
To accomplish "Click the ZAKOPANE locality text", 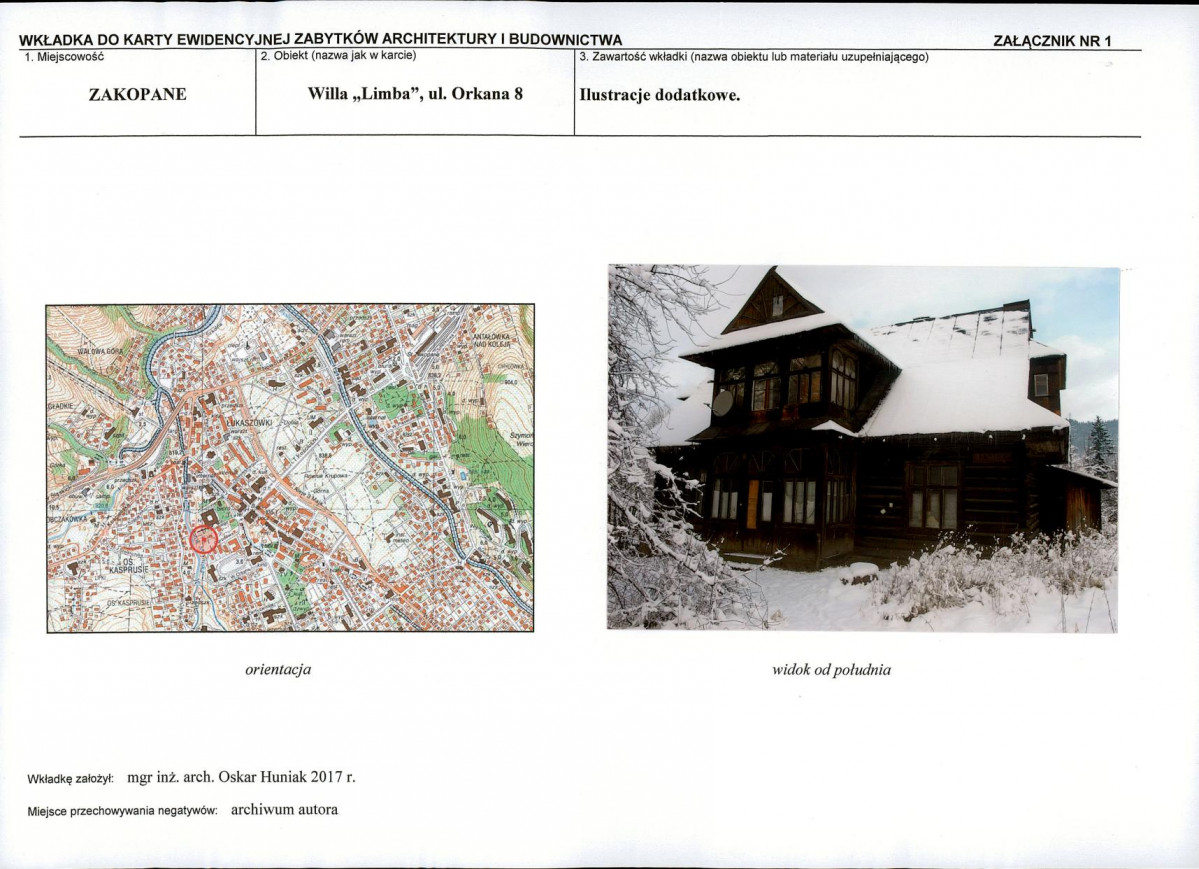I will pyautogui.click(x=137, y=96).
